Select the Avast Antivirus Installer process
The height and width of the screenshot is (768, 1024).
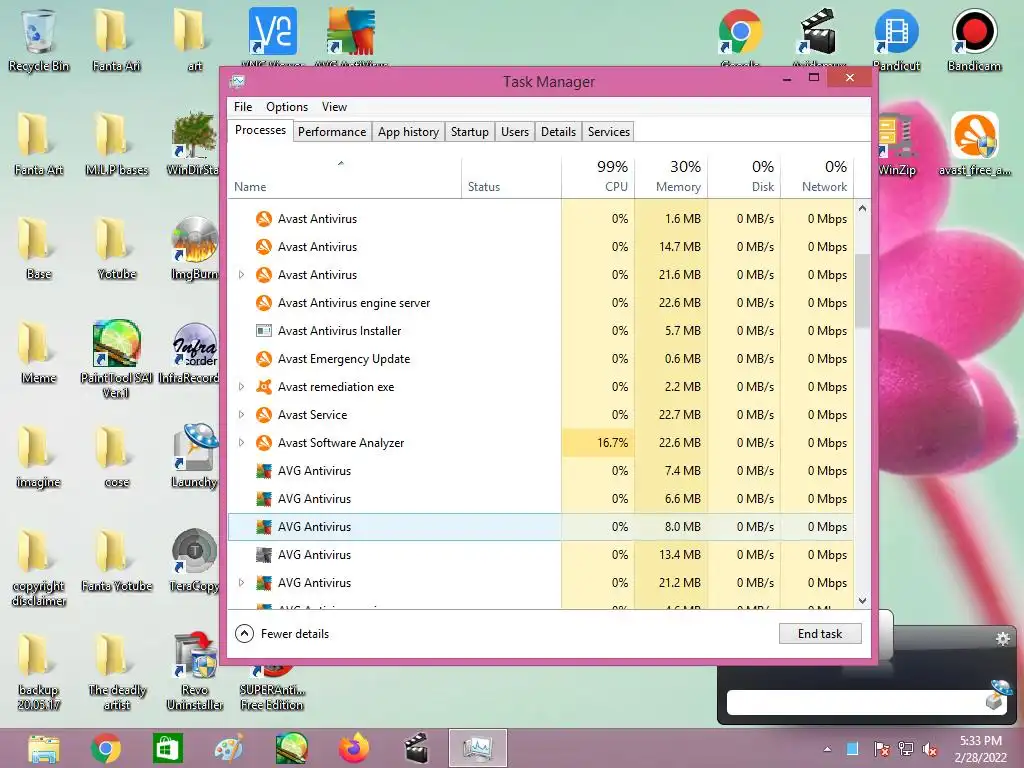tap(541, 331)
